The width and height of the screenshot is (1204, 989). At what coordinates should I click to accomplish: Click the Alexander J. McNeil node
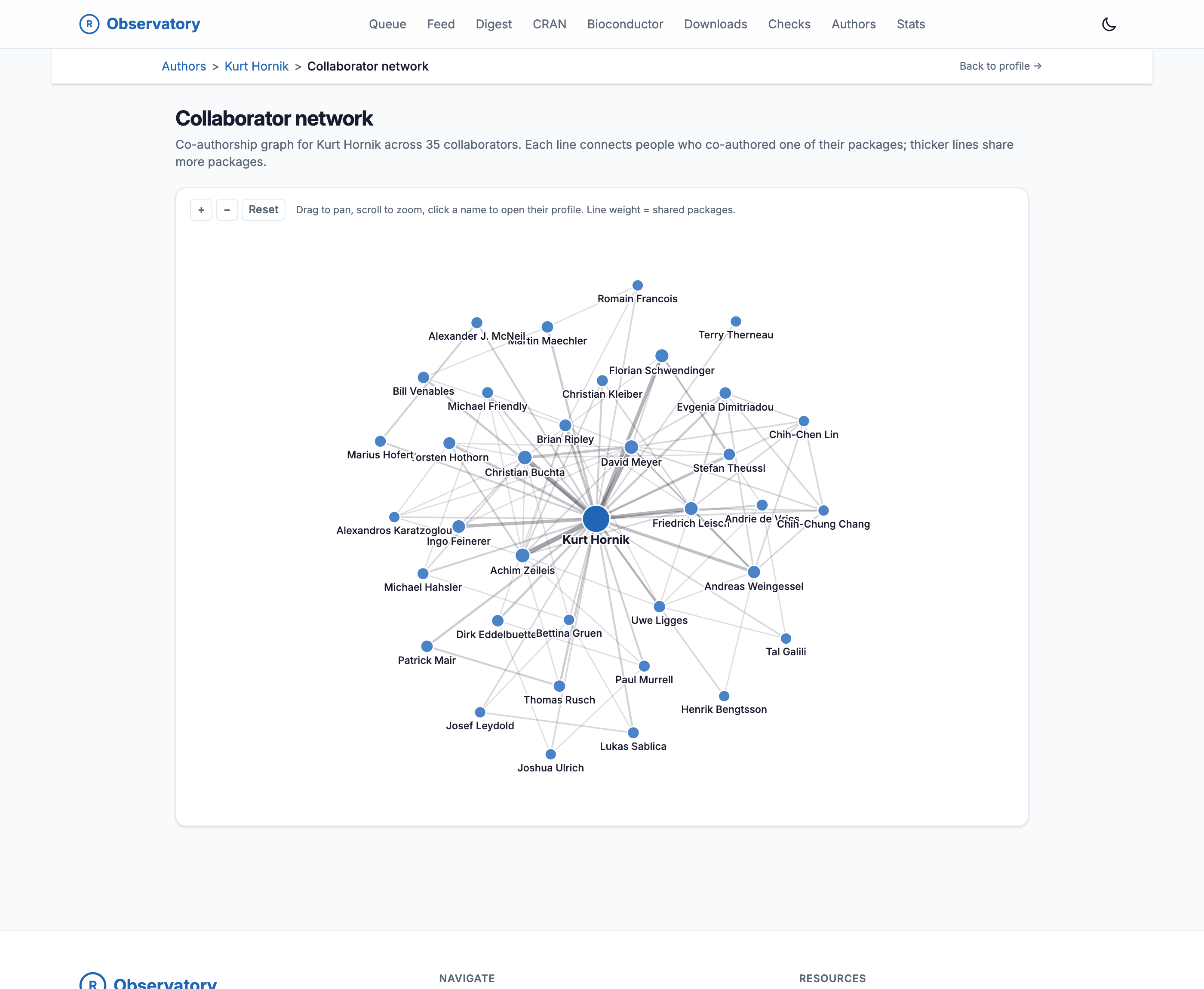pos(477,322)
